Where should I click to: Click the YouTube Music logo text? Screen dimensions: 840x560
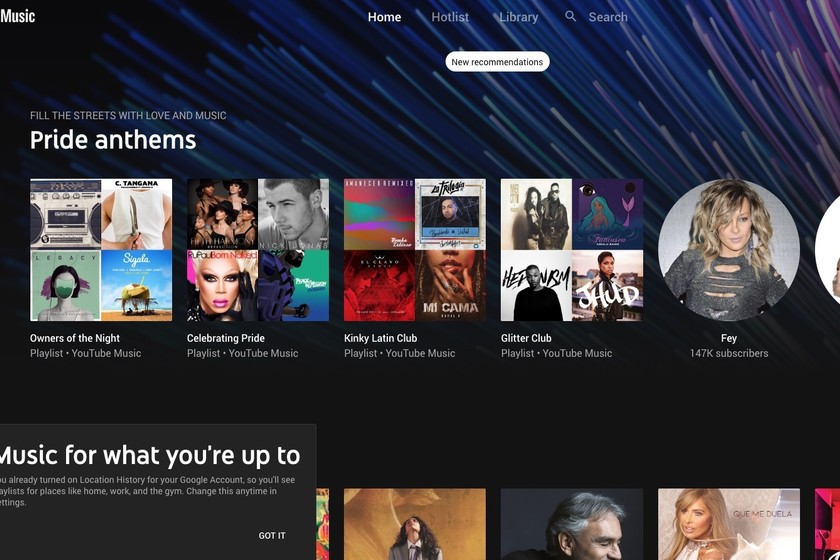(17, 16)
